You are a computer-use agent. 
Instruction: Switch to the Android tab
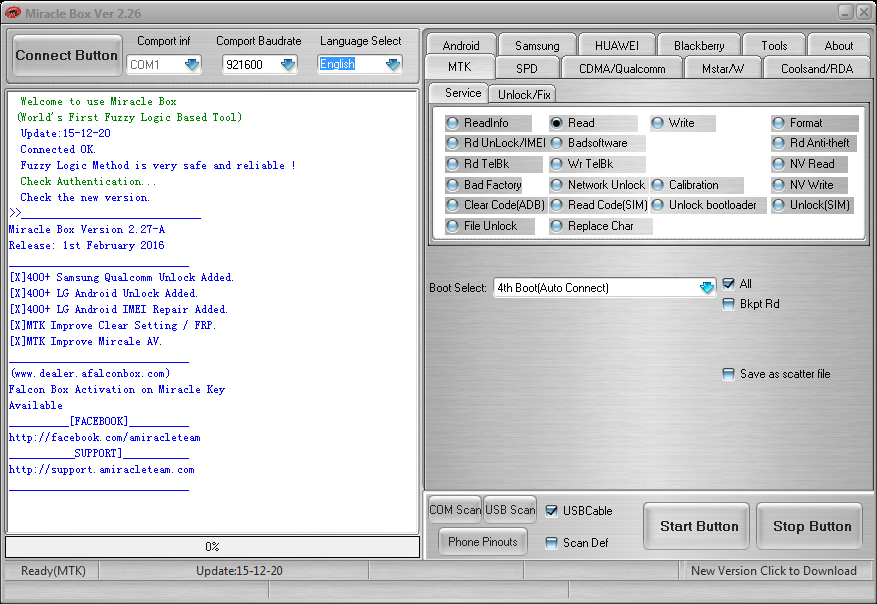(x=461, y=45)
